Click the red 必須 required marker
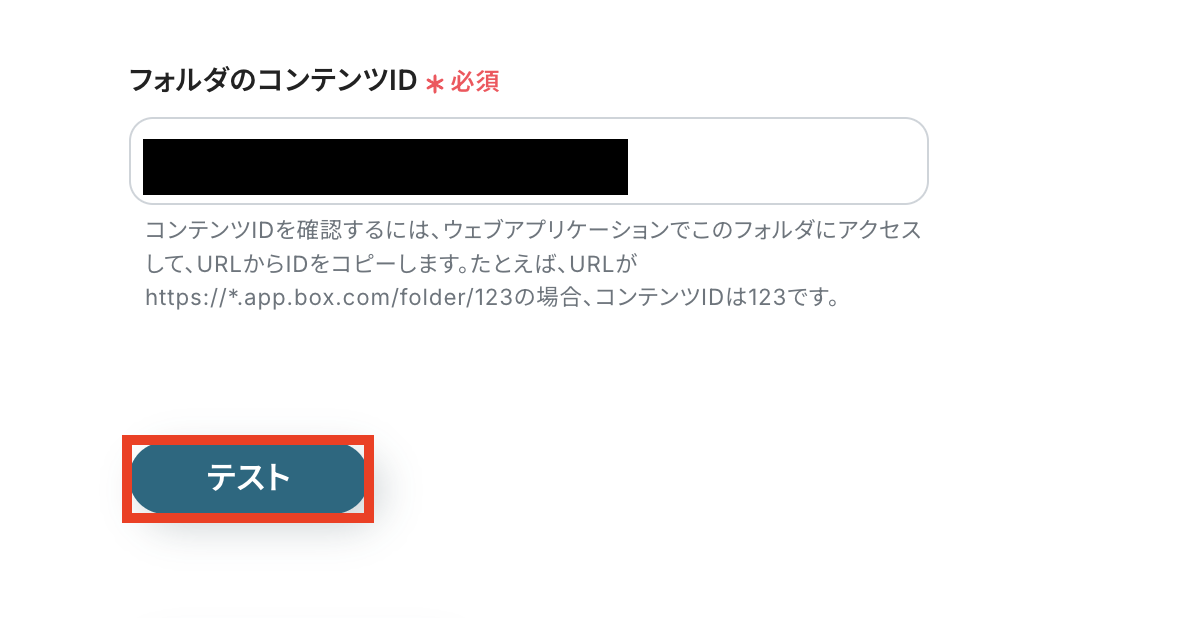Viewport: 1186px width, 618px height. (475, 81)
